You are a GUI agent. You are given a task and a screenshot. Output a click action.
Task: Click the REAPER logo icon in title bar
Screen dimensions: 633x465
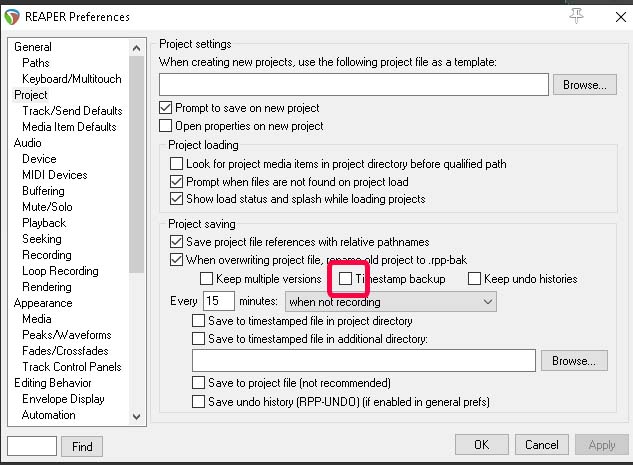[11, 17]
